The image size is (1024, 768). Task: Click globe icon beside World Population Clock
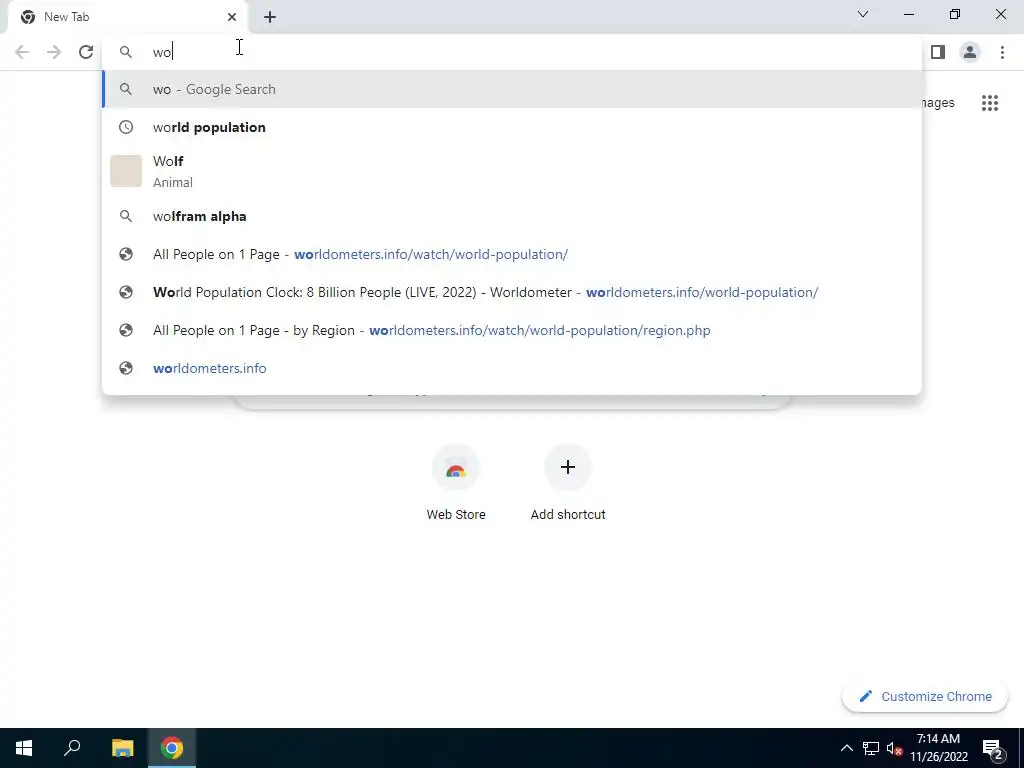tap(126, 292)
